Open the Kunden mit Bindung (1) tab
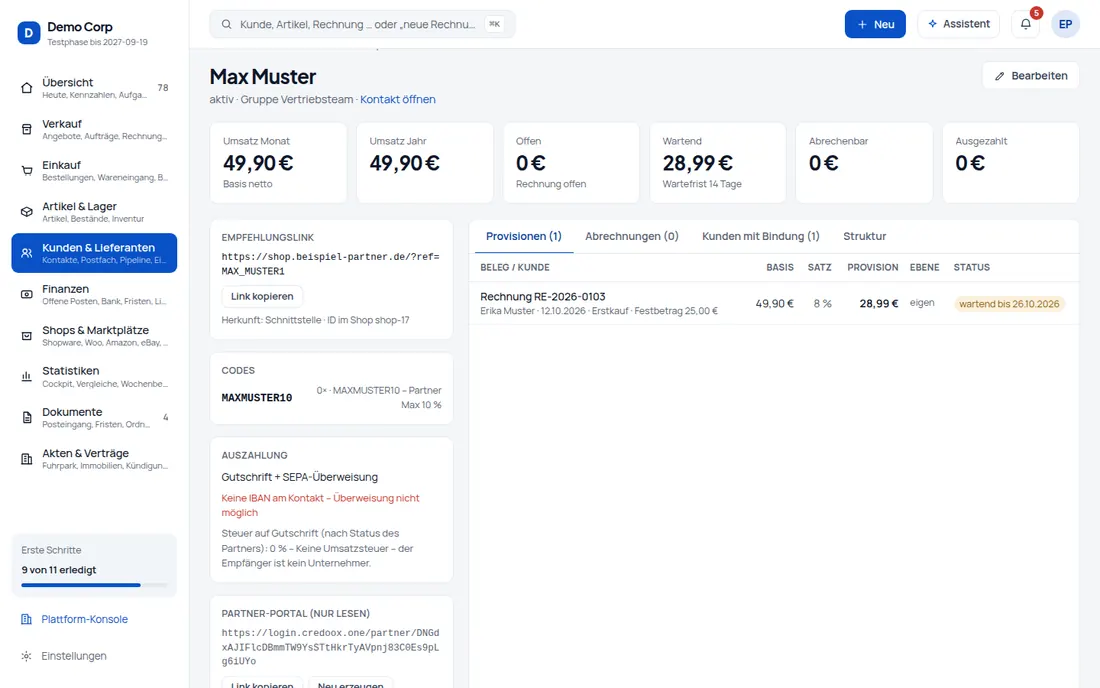Viewport: 1100px width, 688px height. (x=760, y=236)
